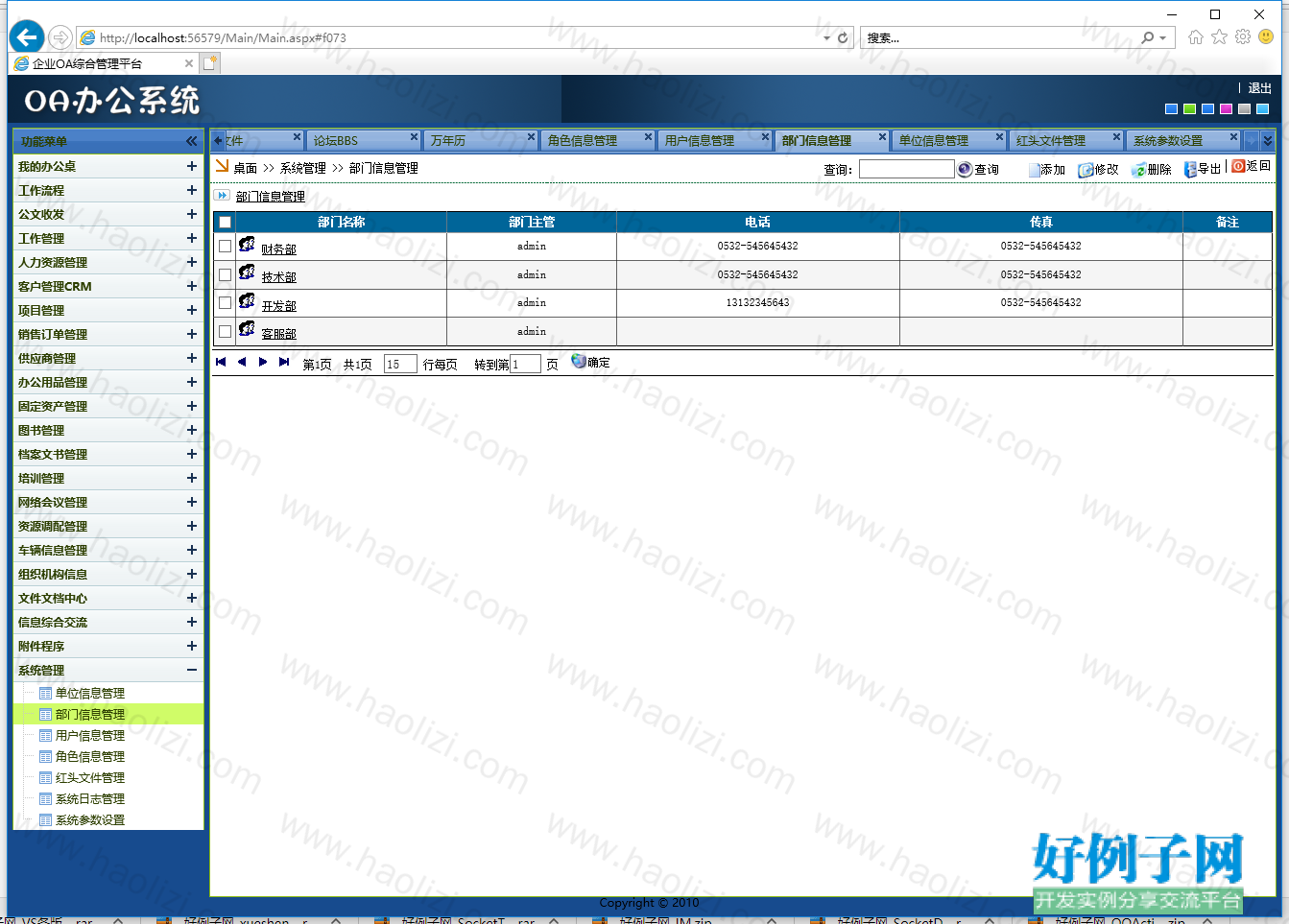Click the 添加 add icon
Image resolution: width=1289 pixels, height=924 pixels.
pyautogui.click(x=1034, y=170)
